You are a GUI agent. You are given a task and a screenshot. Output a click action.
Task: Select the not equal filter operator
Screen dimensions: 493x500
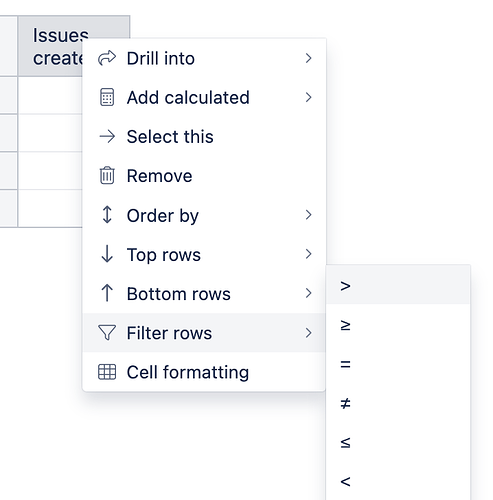coord(398,403)
